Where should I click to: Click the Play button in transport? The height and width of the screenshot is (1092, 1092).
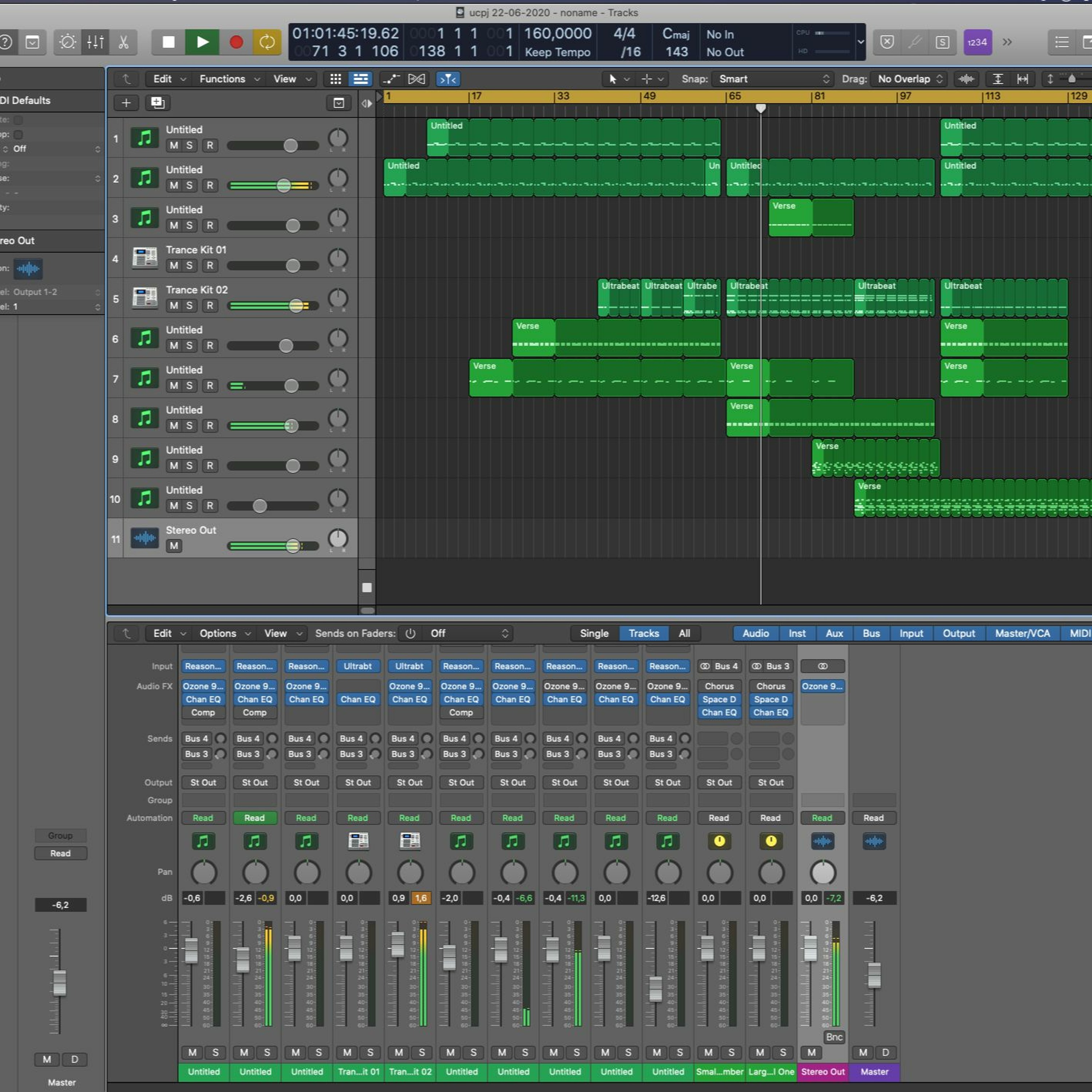202,42
